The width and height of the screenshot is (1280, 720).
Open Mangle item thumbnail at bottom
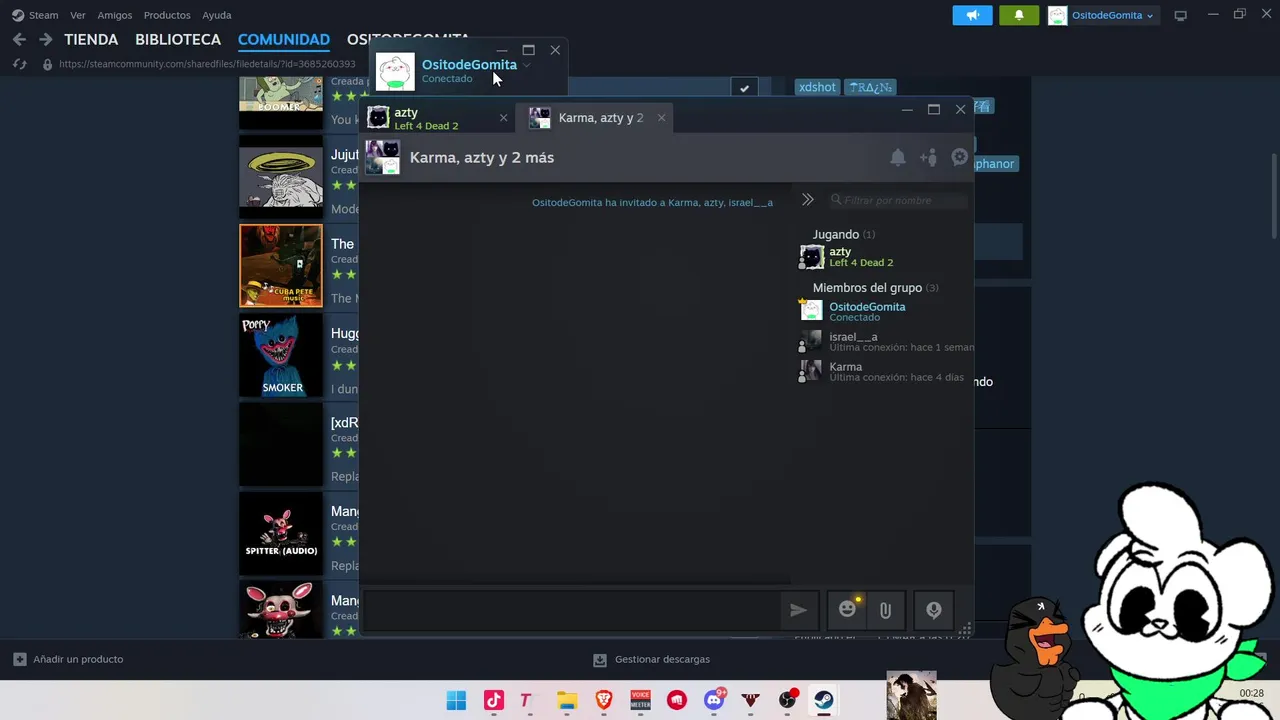(x=281, y=609)
